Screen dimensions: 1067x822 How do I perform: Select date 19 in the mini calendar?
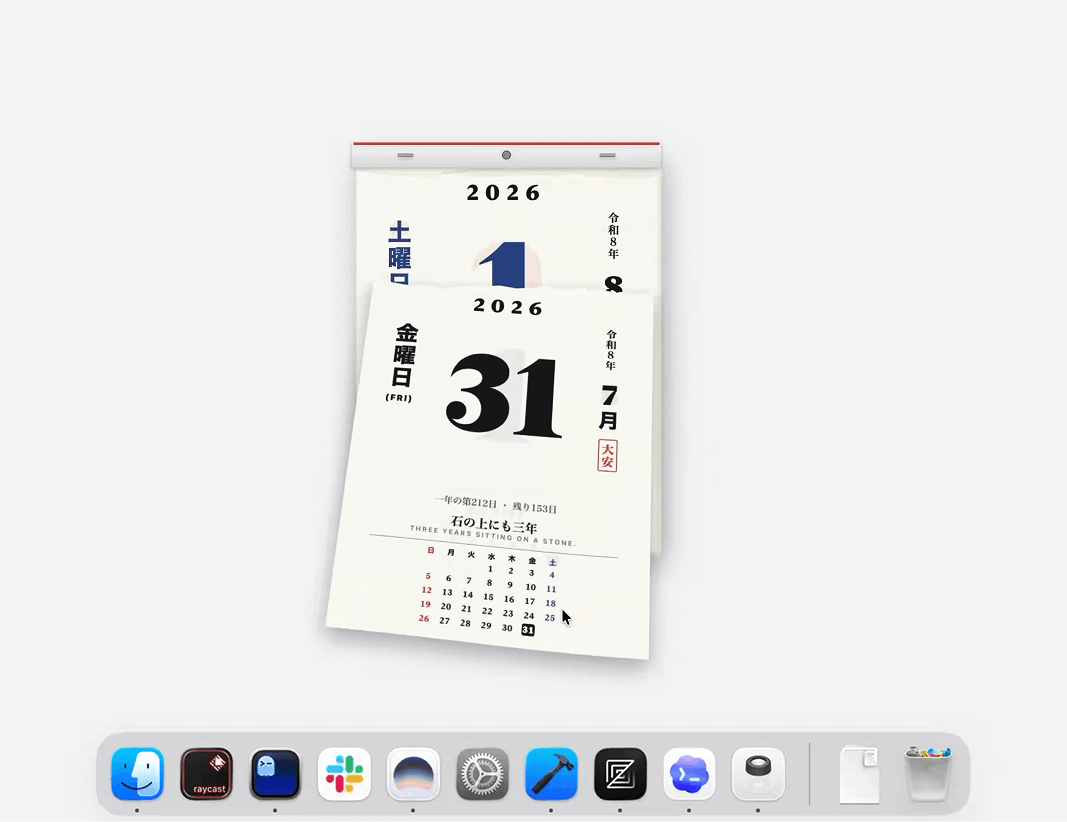pos(425,604)
